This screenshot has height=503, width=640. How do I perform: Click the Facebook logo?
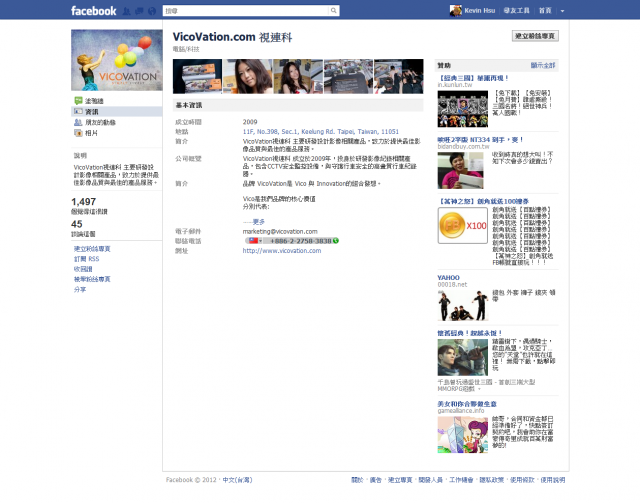[x=93, y=11]
